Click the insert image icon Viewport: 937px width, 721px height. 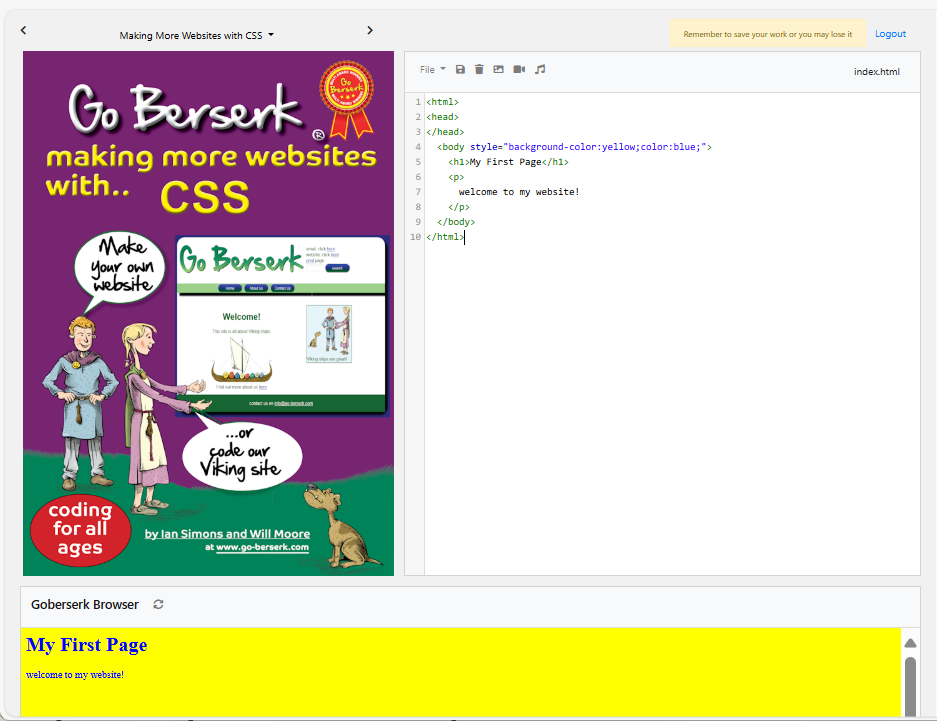pos(498,69)
